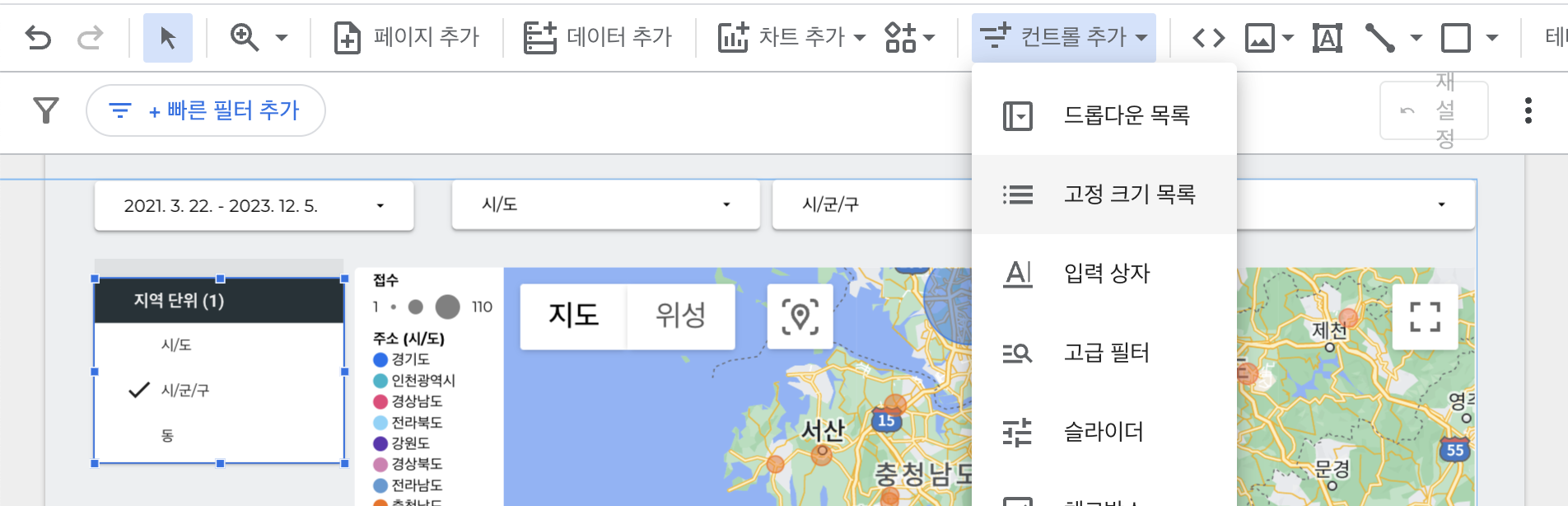
Task: Click the 재설정 reset button
Action: pos(1434,110)
